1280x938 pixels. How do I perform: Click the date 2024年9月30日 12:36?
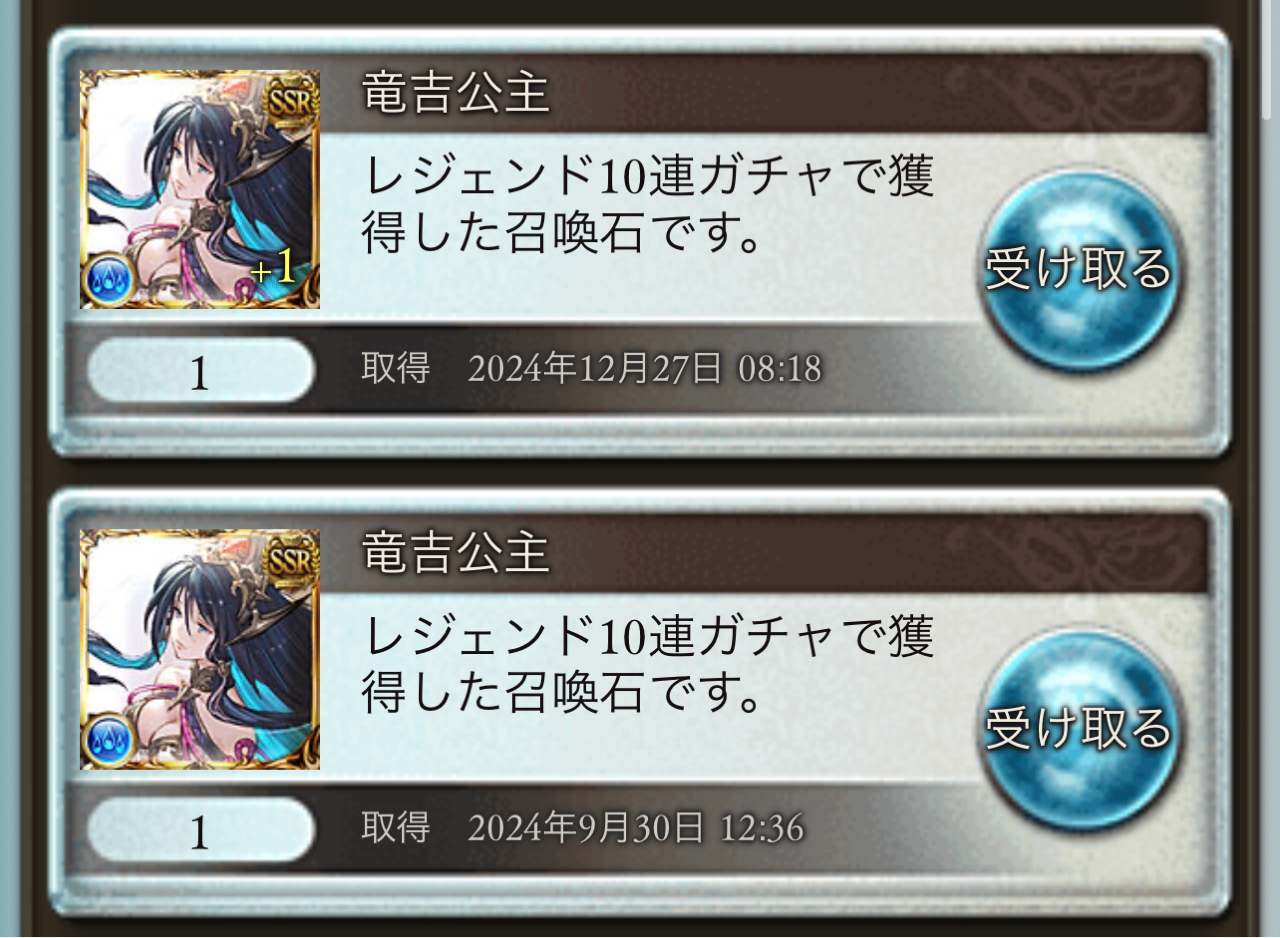636,829
